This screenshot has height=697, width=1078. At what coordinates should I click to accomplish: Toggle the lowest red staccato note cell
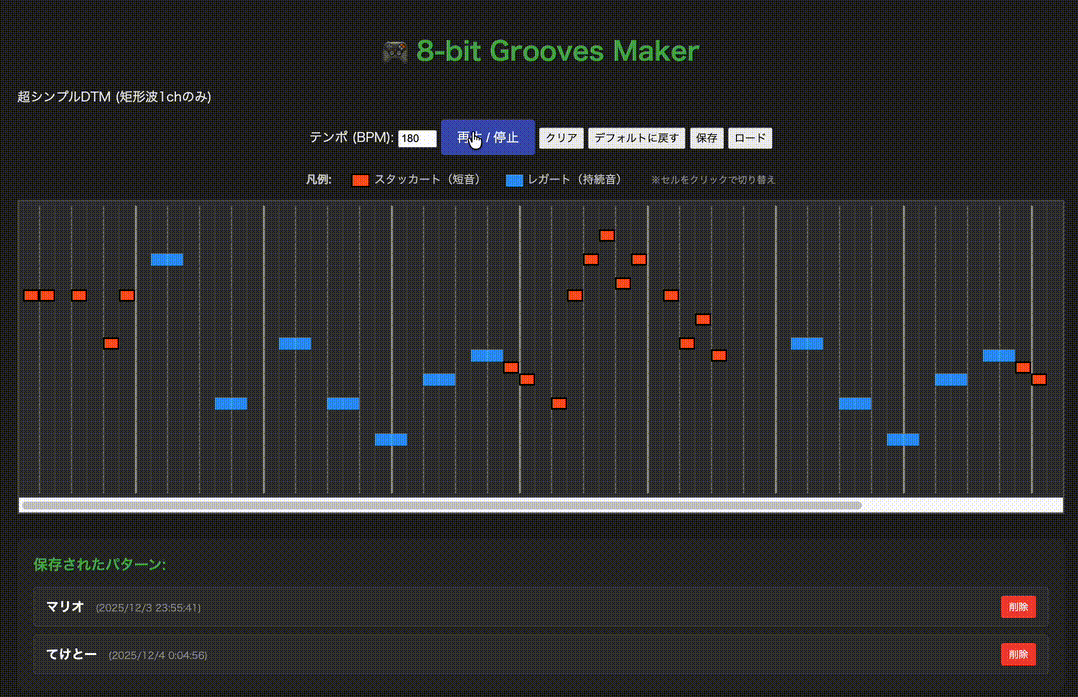(x=559, y=403)
